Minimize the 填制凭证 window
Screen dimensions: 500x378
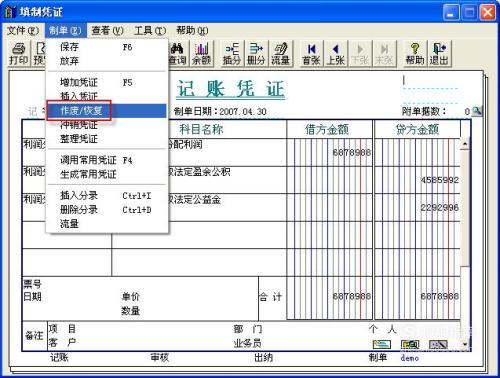pyautogui.click(x=451, y=13)
